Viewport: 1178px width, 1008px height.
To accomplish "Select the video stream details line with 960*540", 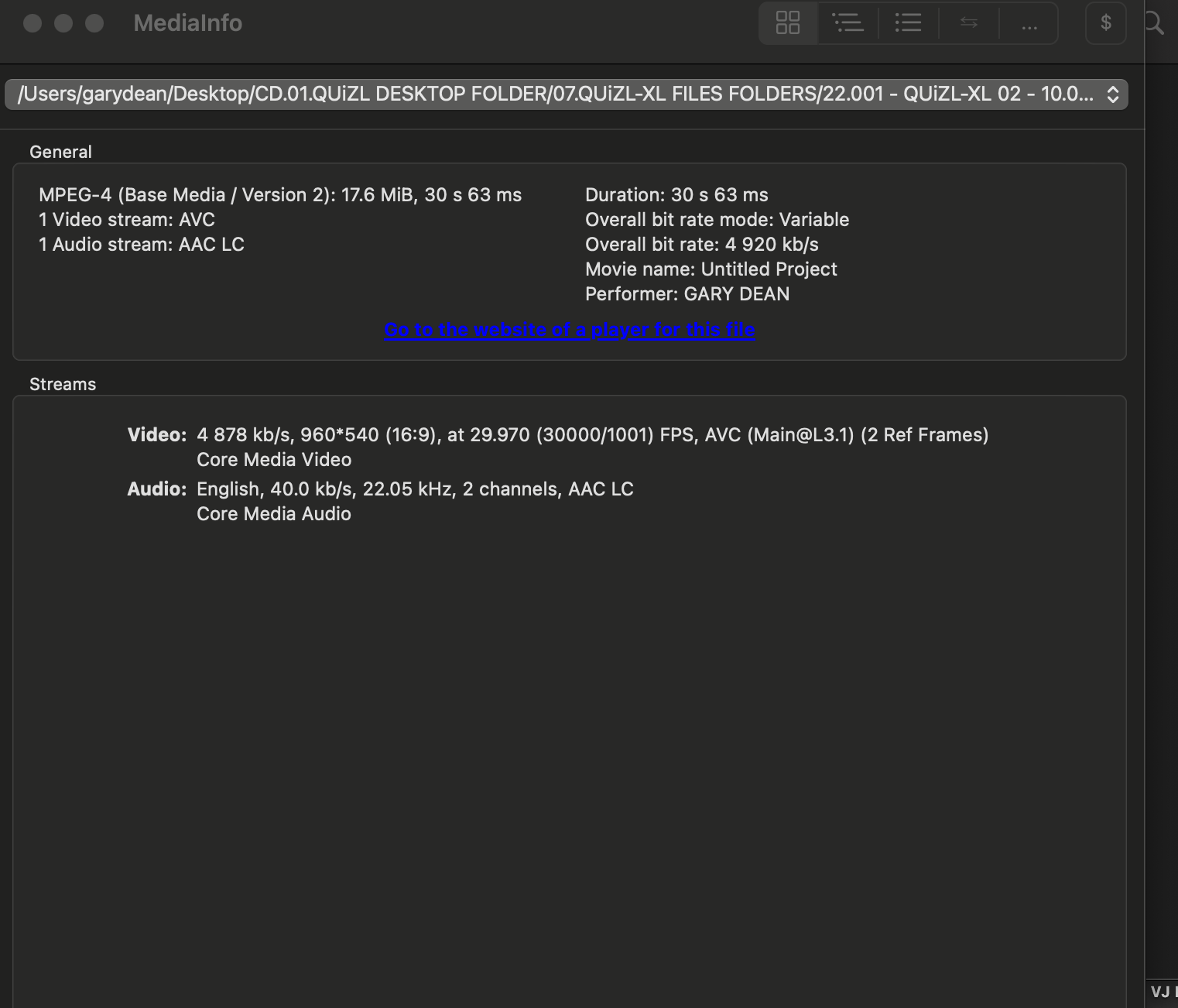I will point(593,435).
